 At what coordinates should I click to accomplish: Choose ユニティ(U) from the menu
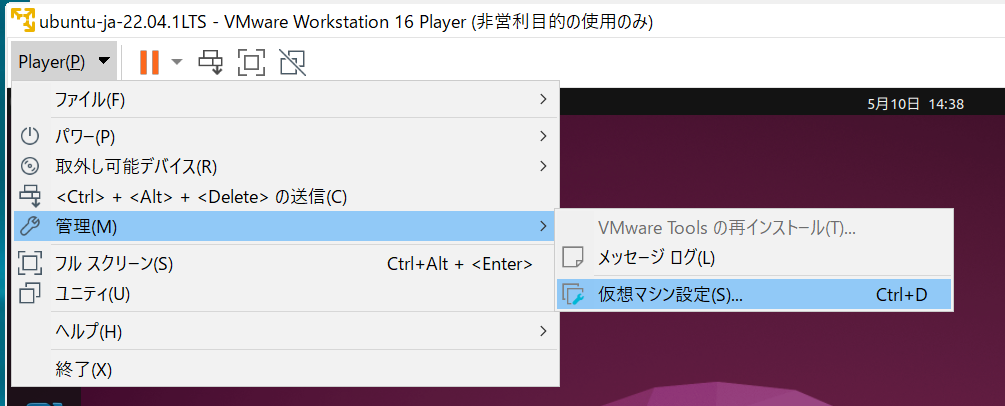286,294
